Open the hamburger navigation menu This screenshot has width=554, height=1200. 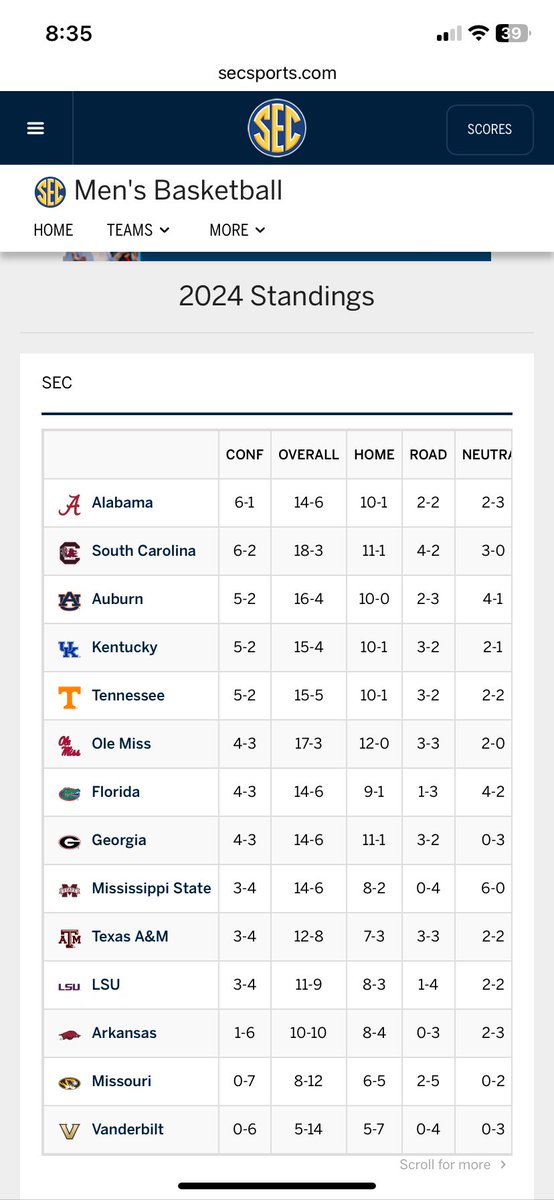[36, 128]
